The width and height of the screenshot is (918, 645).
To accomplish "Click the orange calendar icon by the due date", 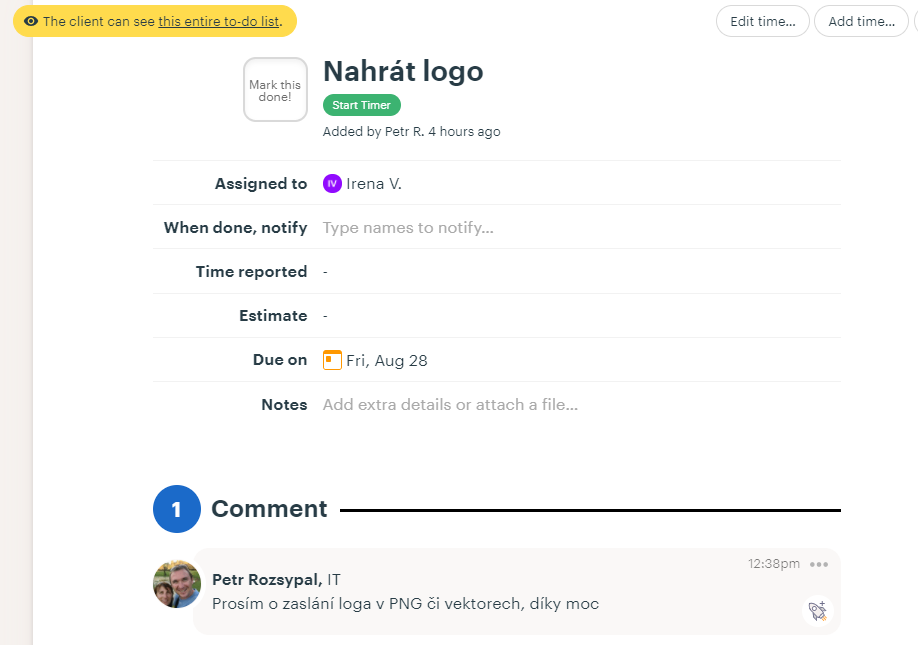I will tap(332, 360).
